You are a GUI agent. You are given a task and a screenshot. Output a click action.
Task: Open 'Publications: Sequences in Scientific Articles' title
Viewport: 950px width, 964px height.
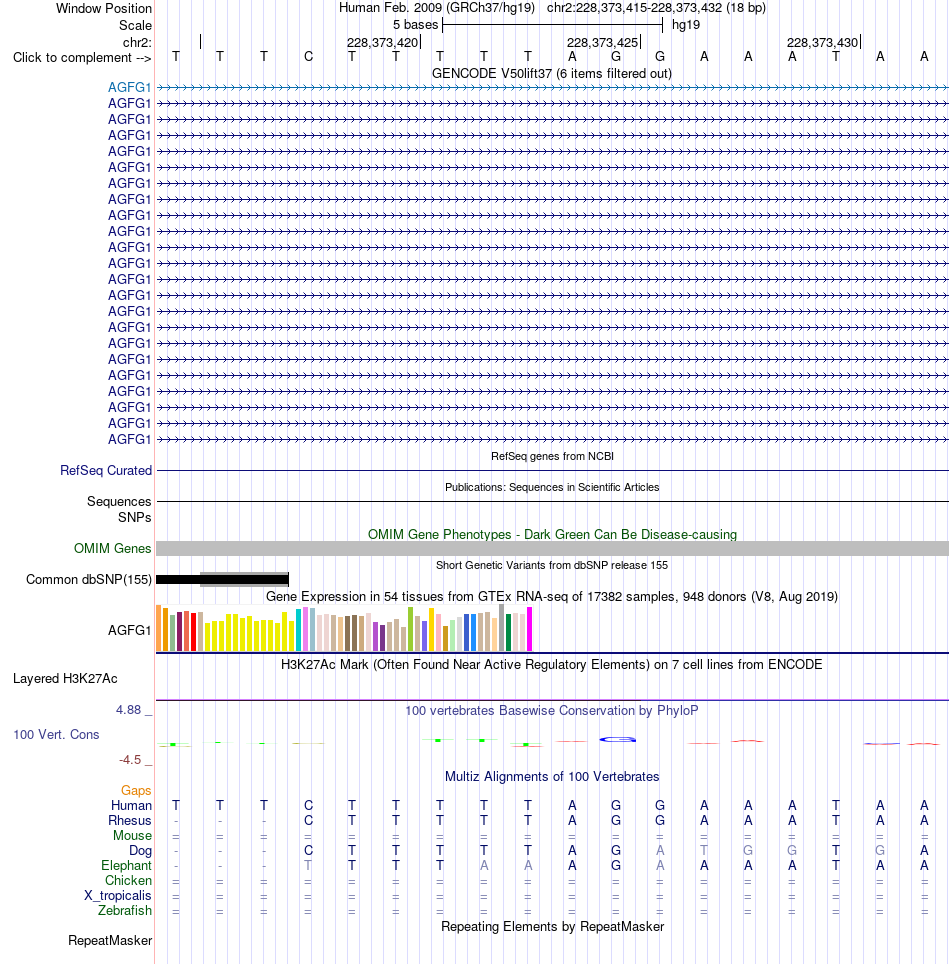coord(552,487)
